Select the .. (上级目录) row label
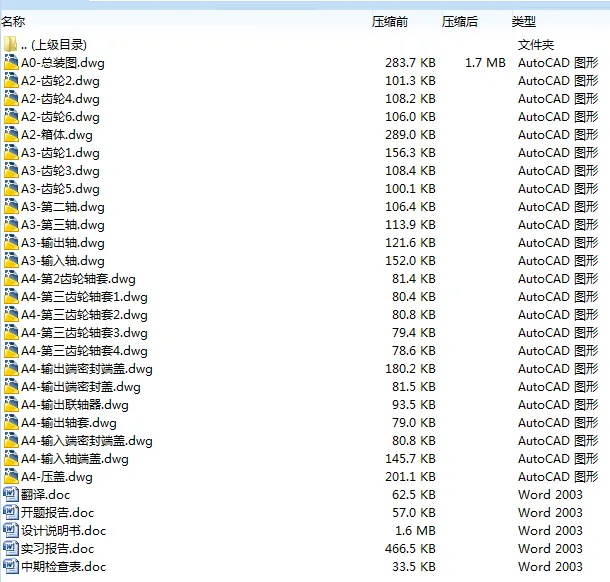This screenshot has height=582, width=610. (54, 45)
